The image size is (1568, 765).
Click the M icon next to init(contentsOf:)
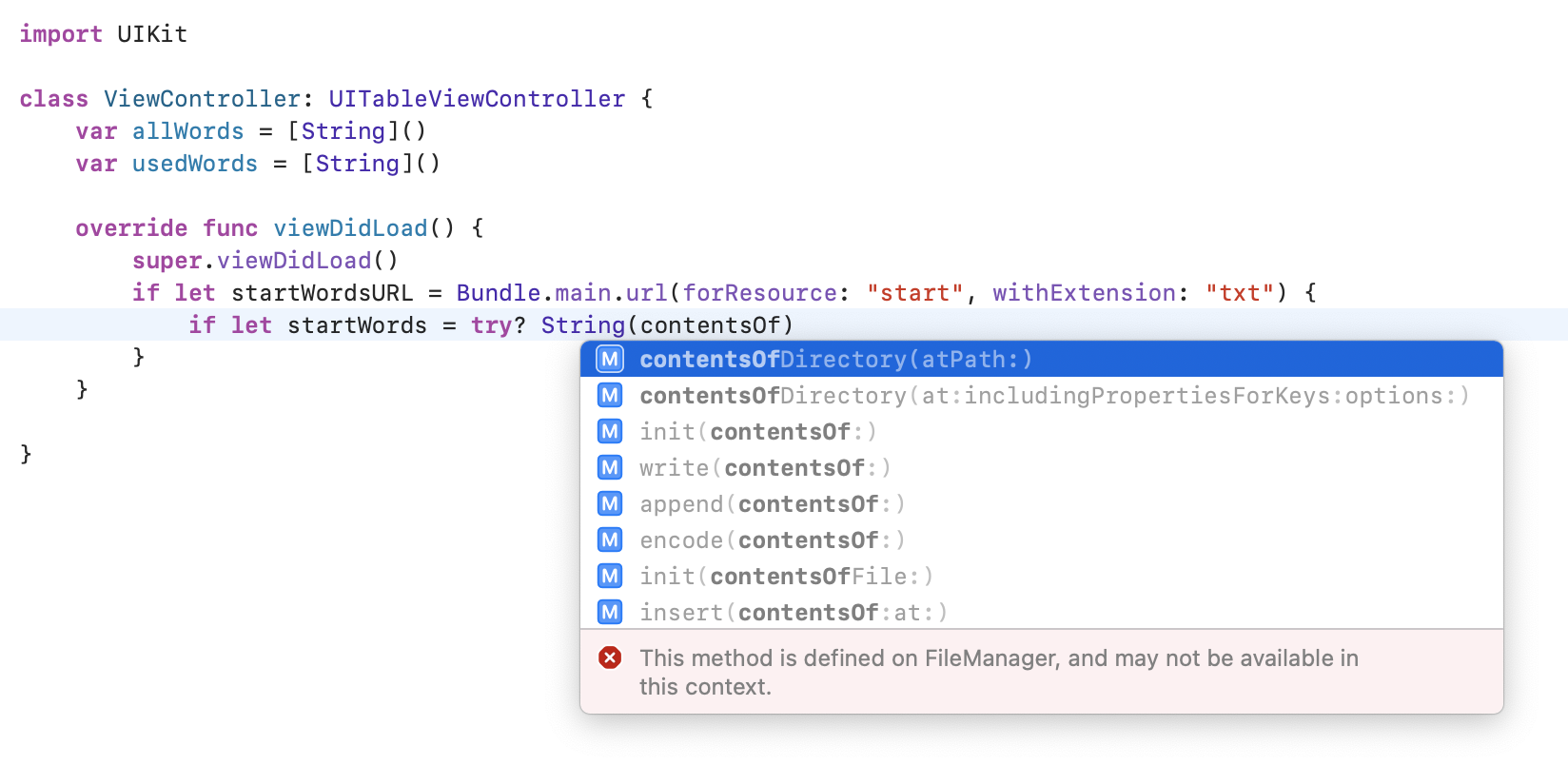(610, 432)
